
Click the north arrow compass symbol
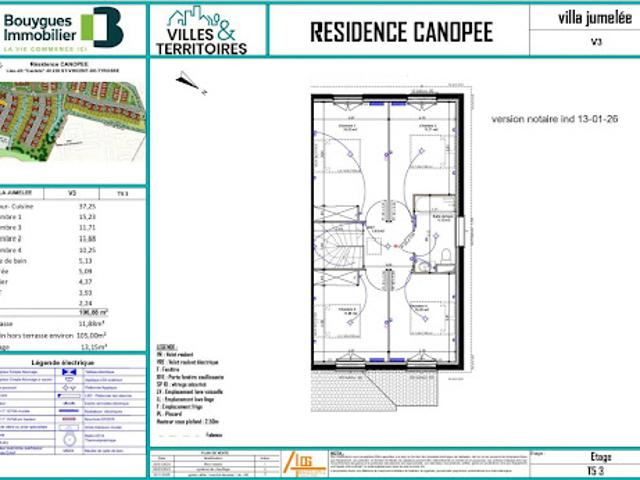click(191, 82)
